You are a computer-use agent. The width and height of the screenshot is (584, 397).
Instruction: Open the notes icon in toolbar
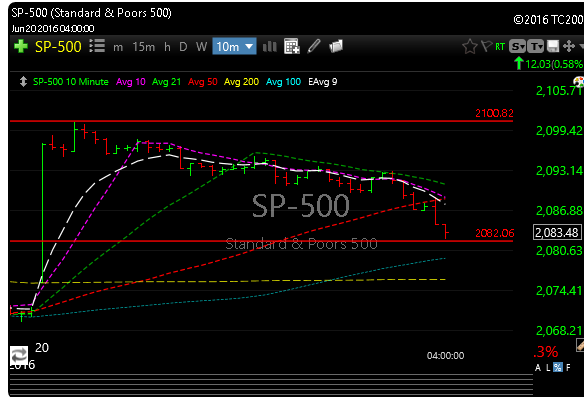point(336,46)
